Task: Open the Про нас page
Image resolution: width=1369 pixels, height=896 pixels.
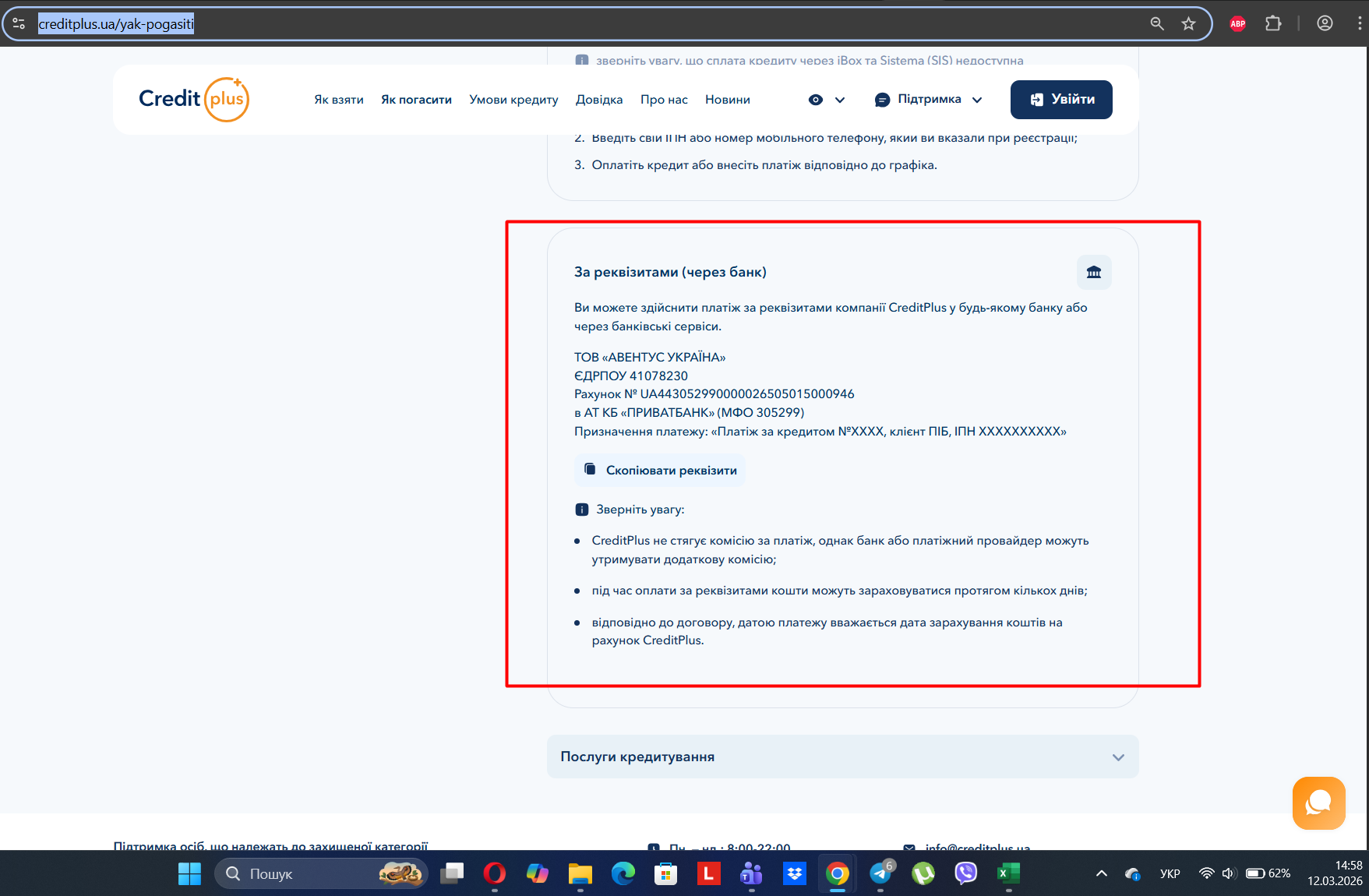Action: [x=664, y=100]
